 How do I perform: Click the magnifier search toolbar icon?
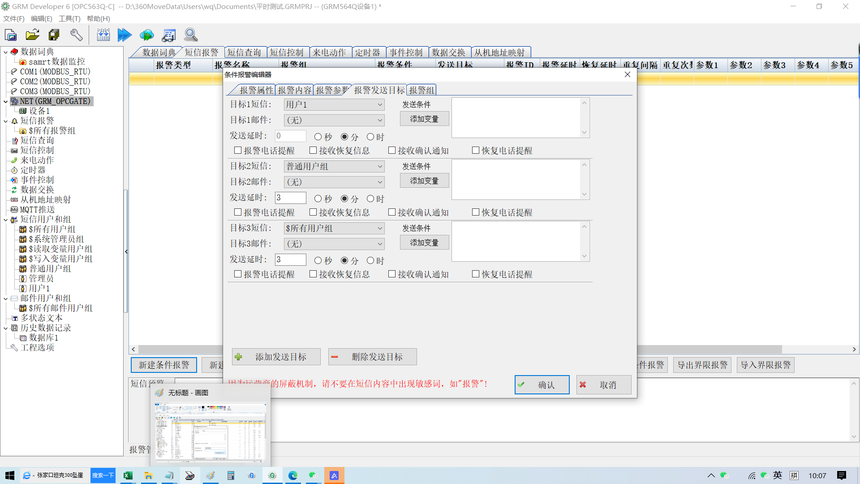coord(191,35)
